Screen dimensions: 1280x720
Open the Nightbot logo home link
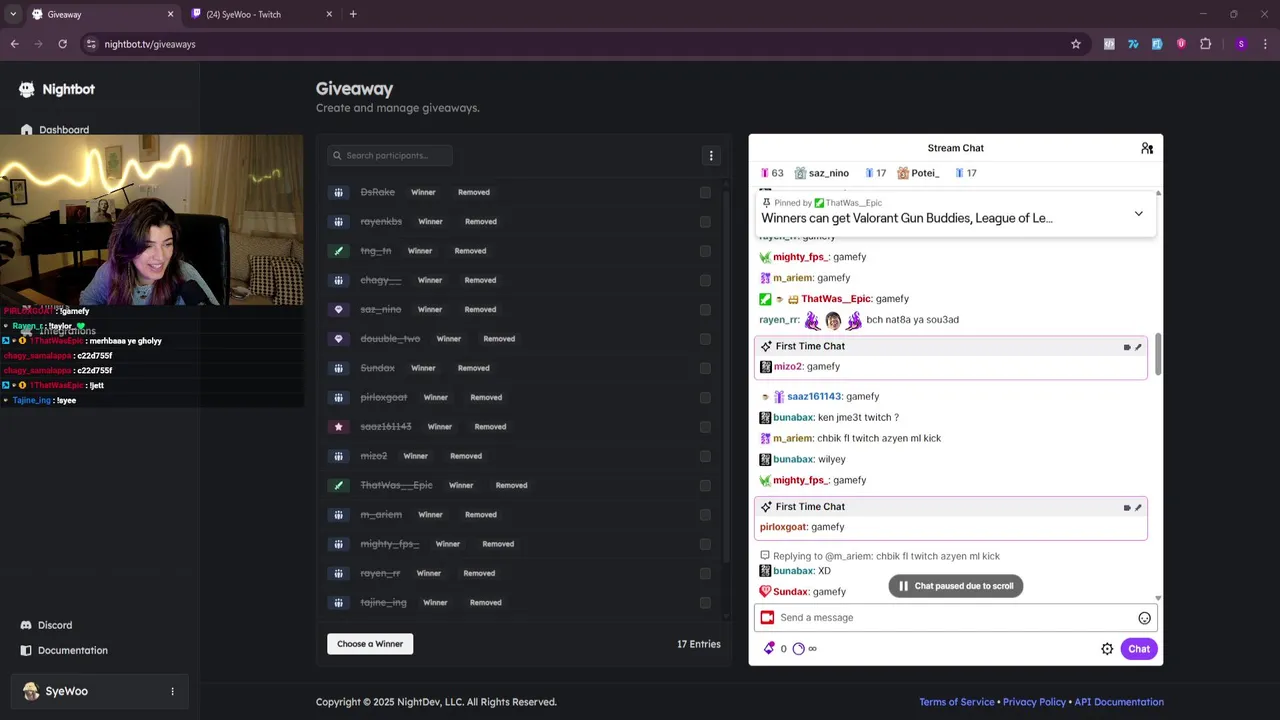coord(57,89)
